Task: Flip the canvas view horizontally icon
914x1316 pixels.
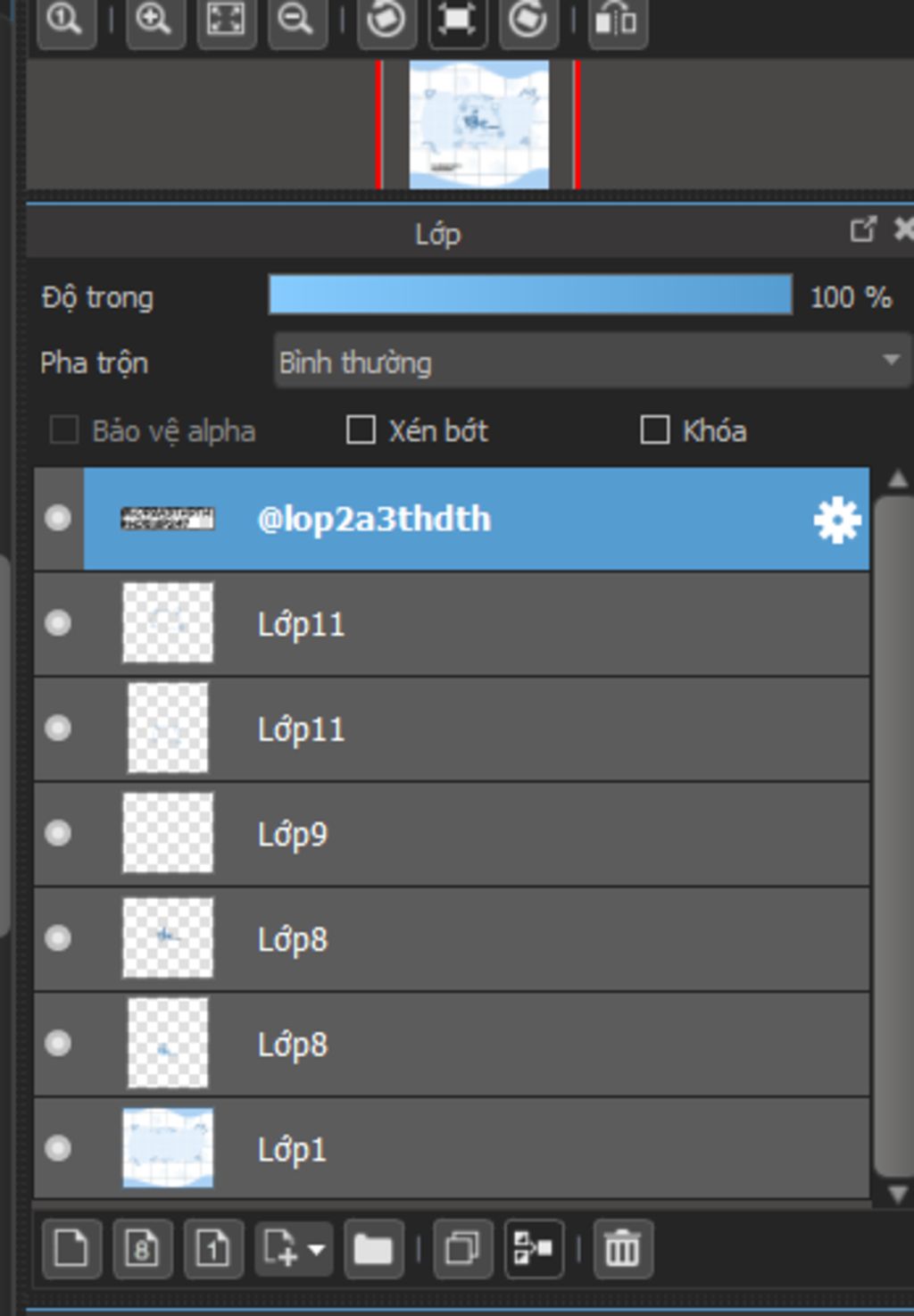Action: click(x=617, y=19)
